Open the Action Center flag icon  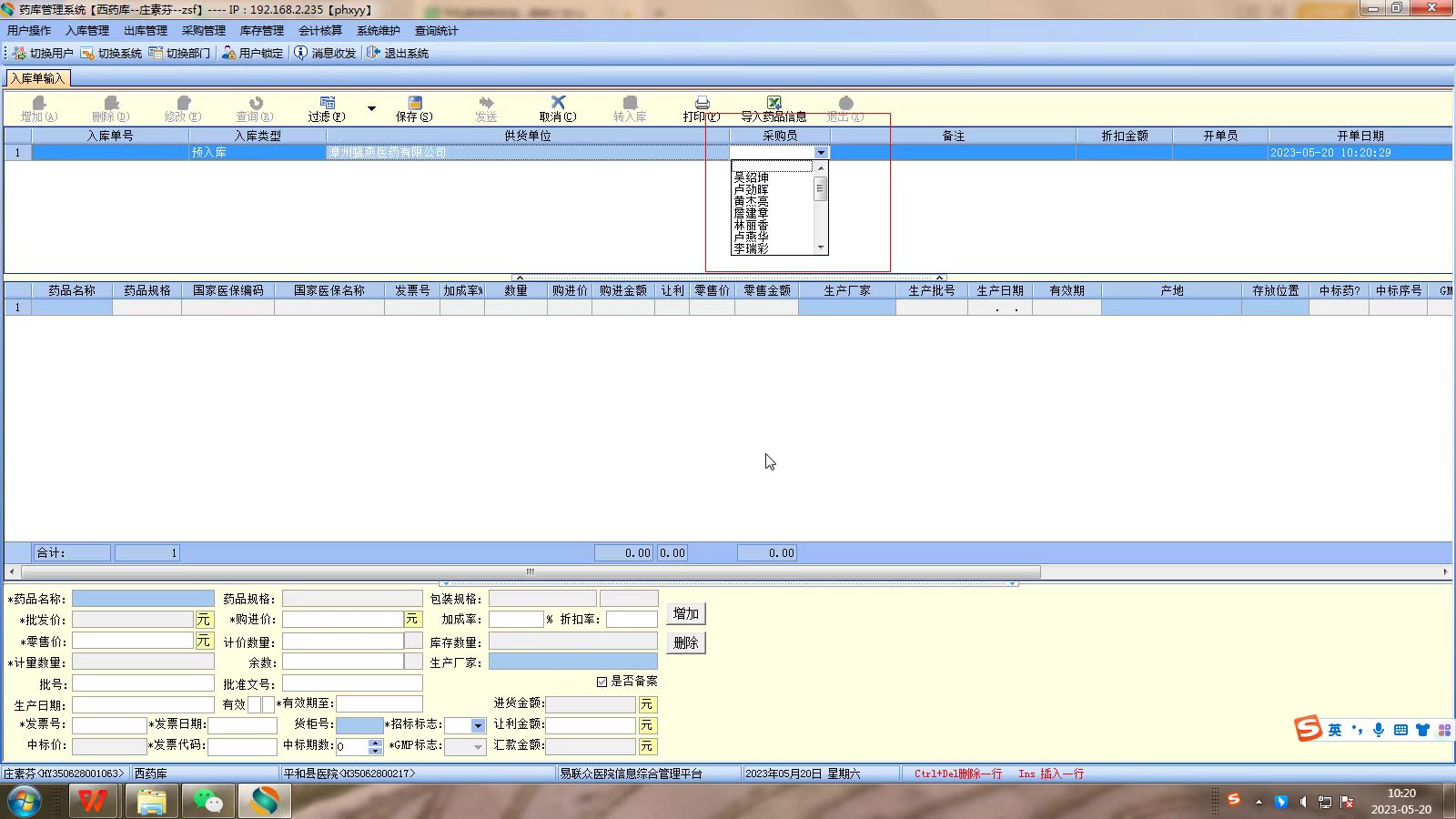pos(1347,802)
